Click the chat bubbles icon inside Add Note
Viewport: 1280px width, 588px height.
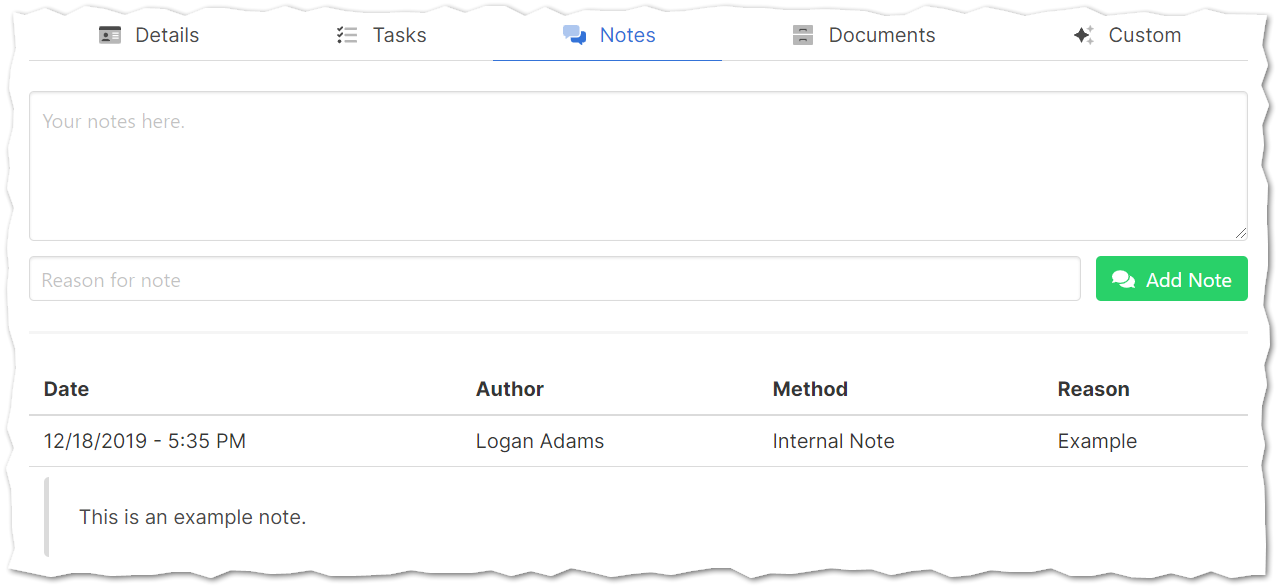pyautogui.click(x=1123, y=279)
